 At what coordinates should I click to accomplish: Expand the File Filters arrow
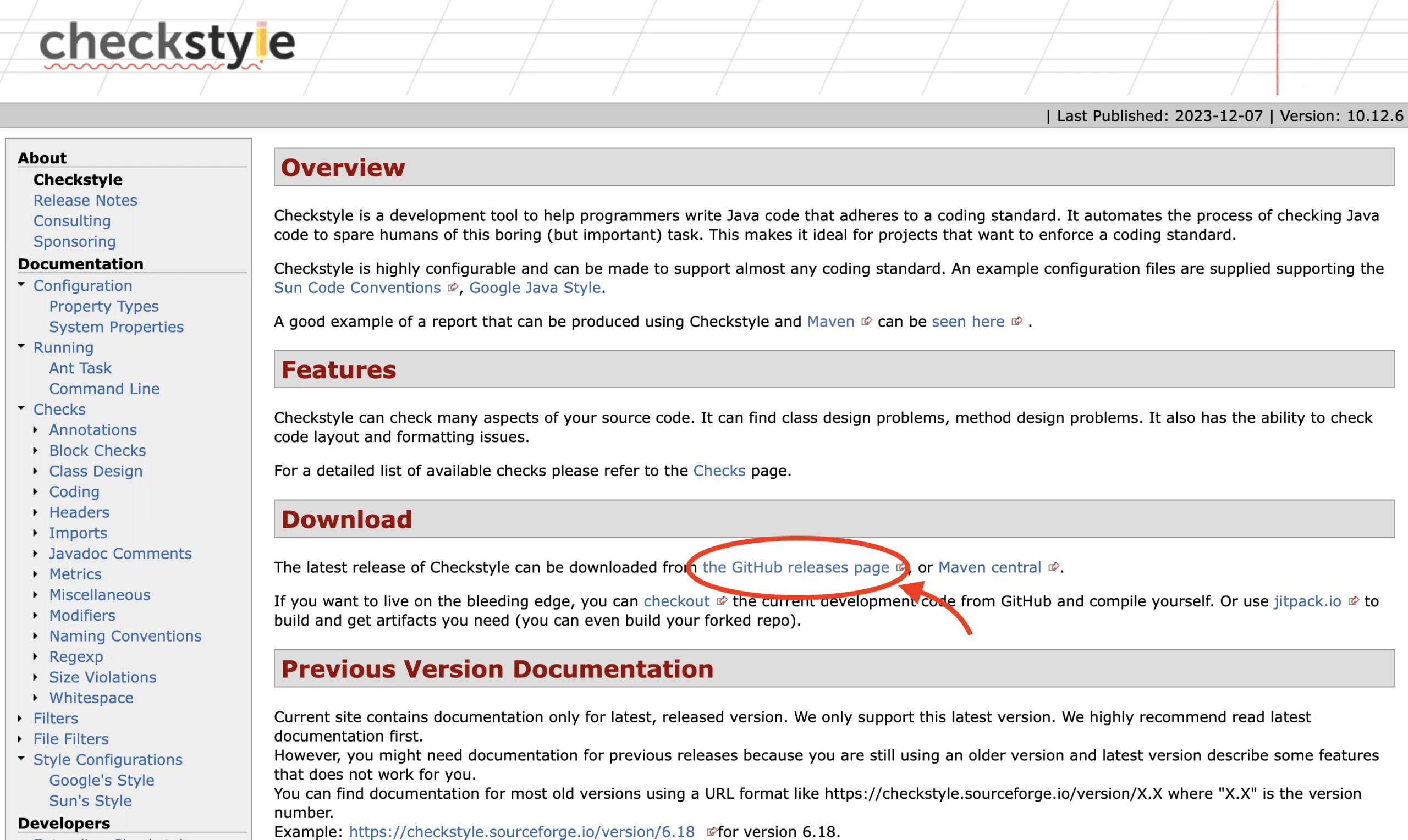point(20,739)
